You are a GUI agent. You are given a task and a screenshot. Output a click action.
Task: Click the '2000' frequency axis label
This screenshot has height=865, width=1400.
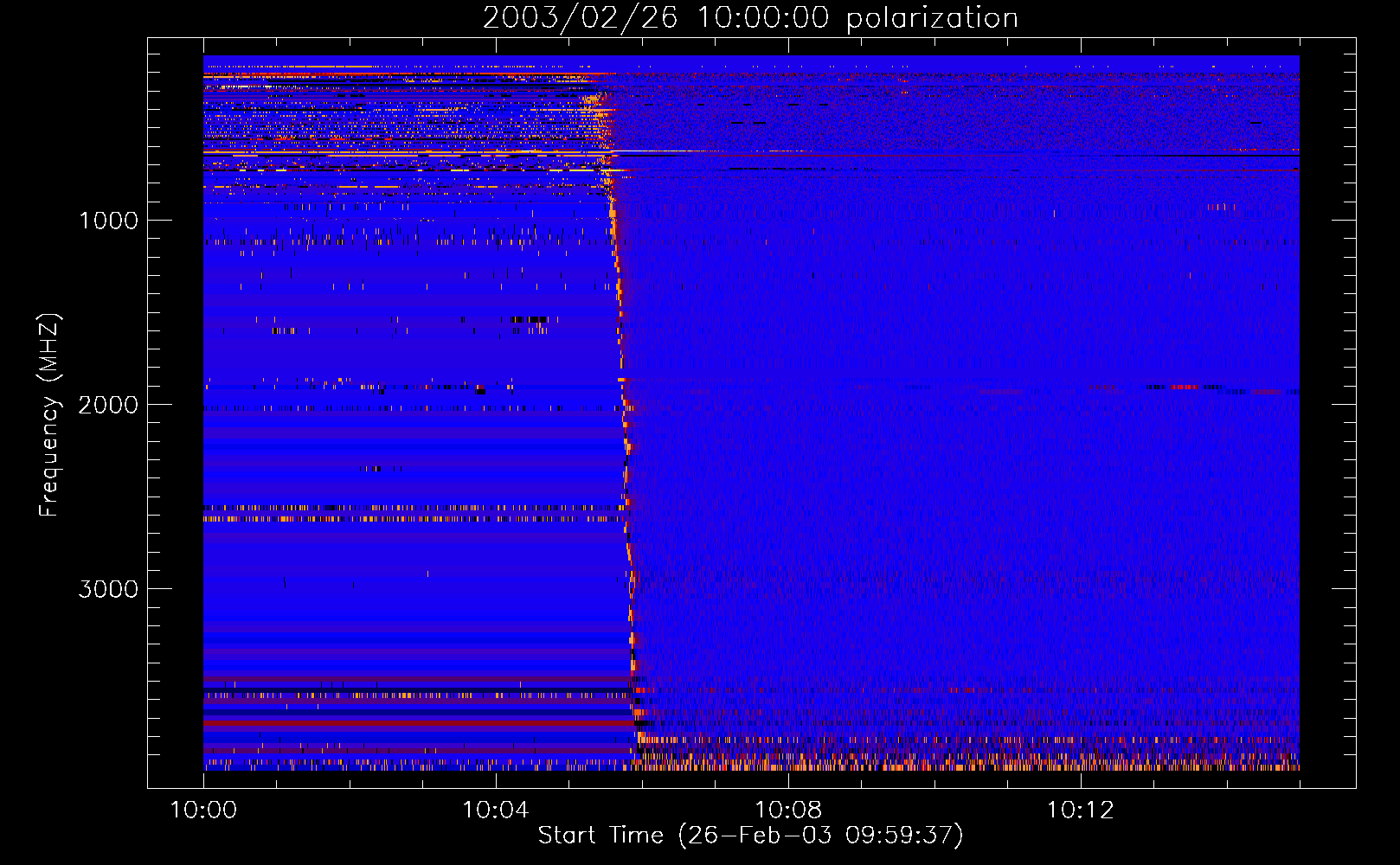click(109, 405)
